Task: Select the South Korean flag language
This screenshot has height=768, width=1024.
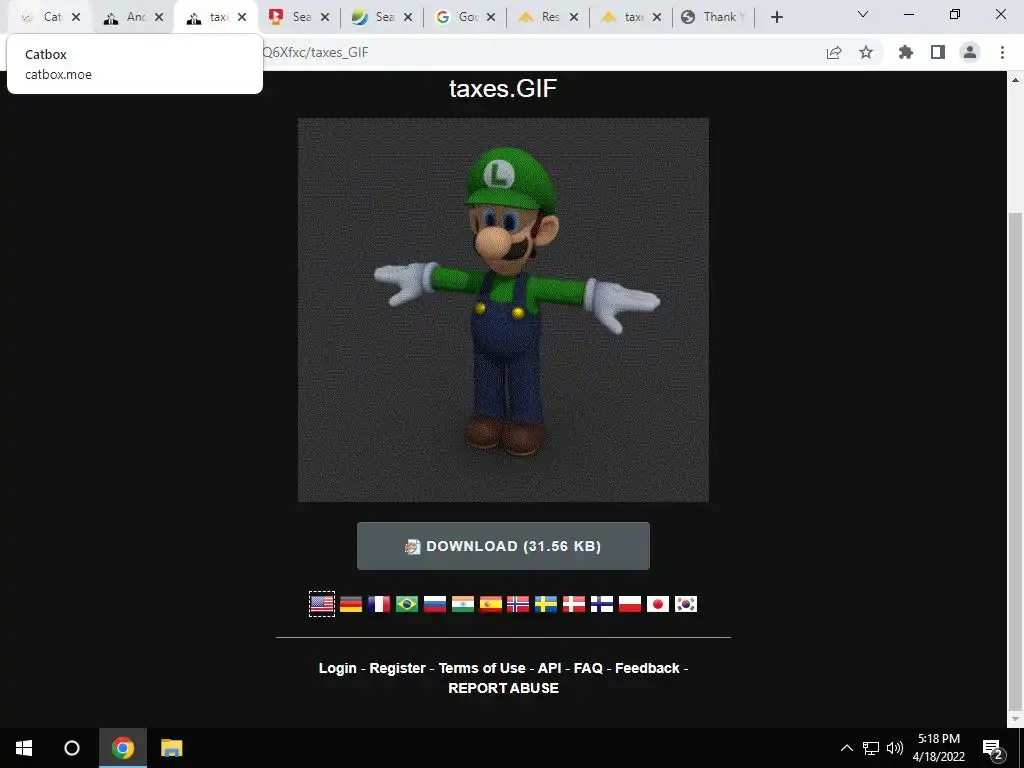Action: (x=686, y=604)
